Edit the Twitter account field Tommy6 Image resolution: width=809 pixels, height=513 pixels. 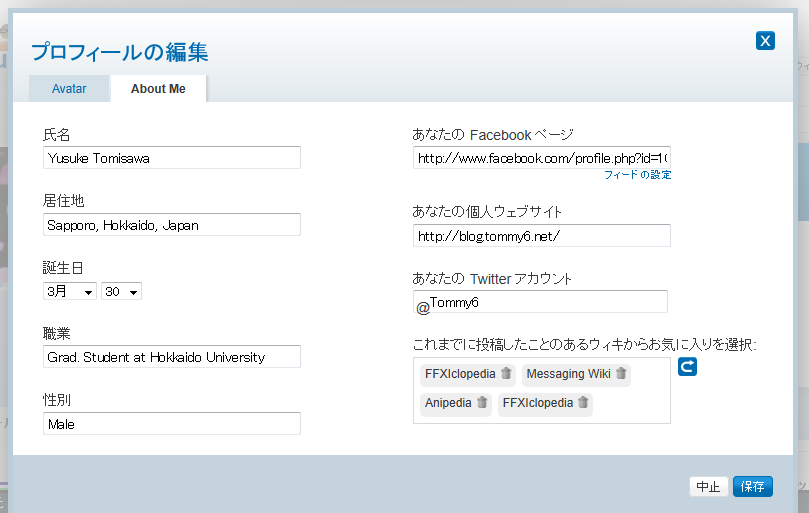[540, 302]
